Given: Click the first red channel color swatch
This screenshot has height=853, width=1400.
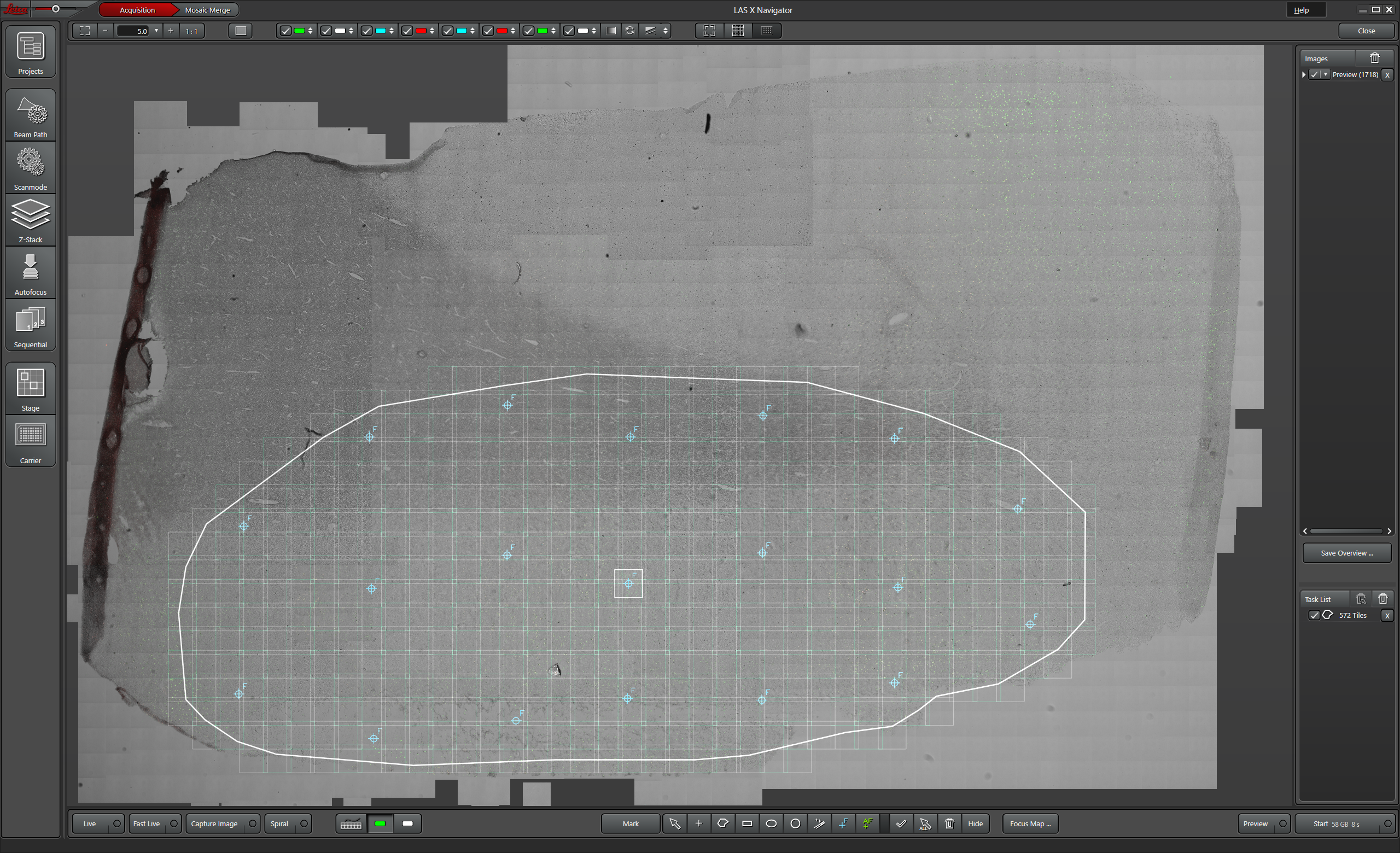Looking at the screenshot, I should pyautogui.click(x=421, y=31).
